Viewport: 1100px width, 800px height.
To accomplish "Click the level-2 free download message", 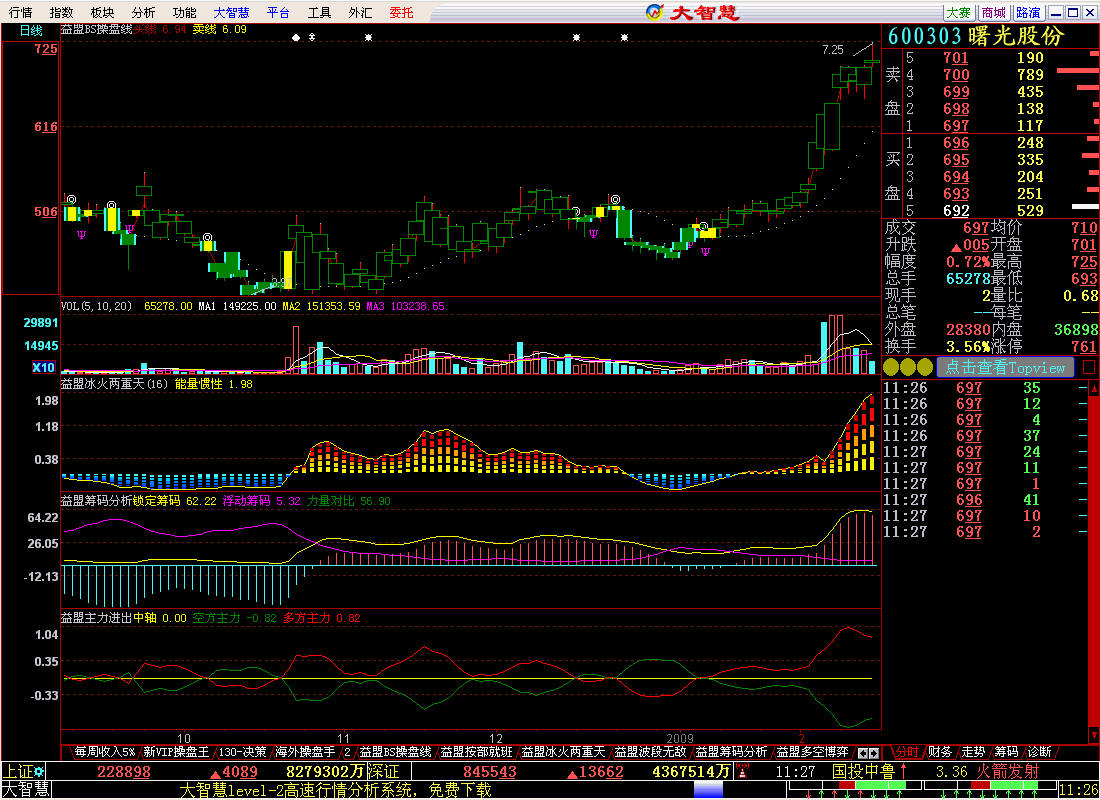I will 335,790.
